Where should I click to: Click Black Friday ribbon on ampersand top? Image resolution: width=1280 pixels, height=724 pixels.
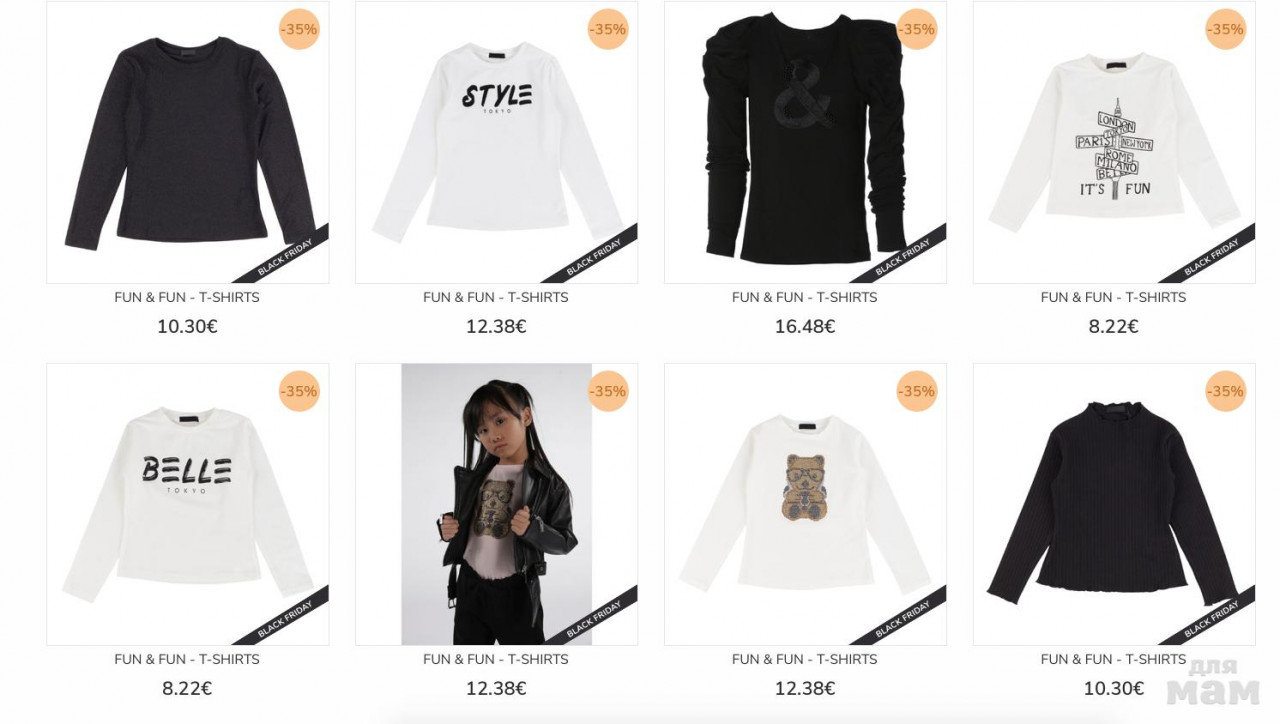click(902, 256)
